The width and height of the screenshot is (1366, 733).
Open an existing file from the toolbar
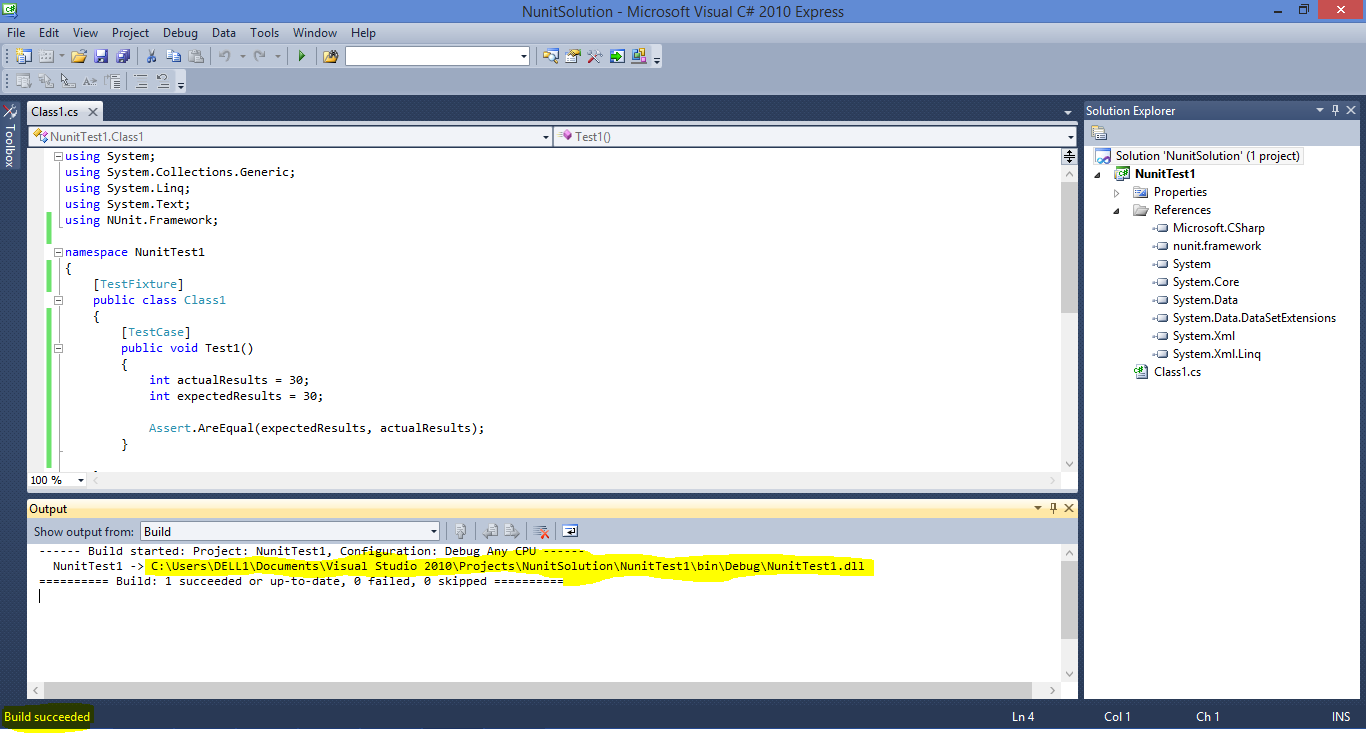pos(78,56)
